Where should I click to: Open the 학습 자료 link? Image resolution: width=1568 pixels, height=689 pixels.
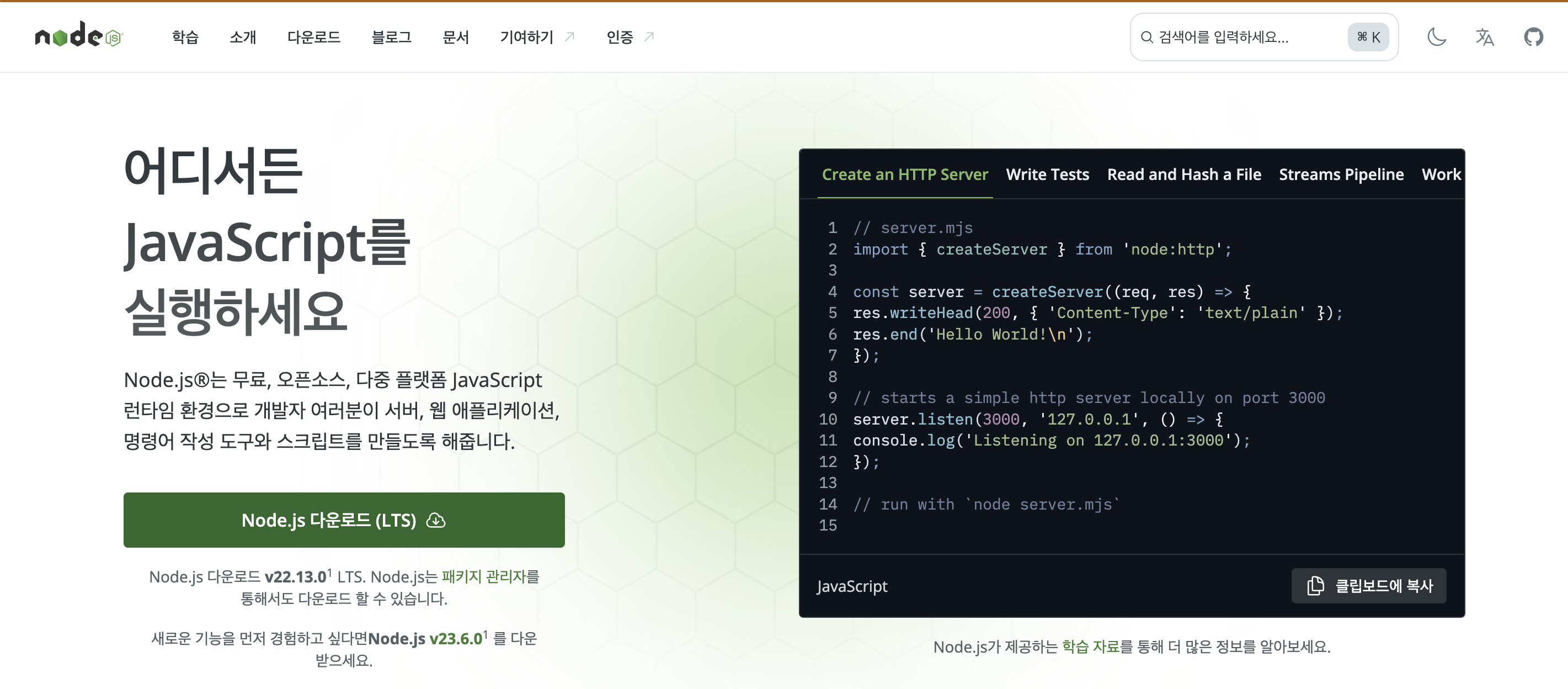[1090, 646]
